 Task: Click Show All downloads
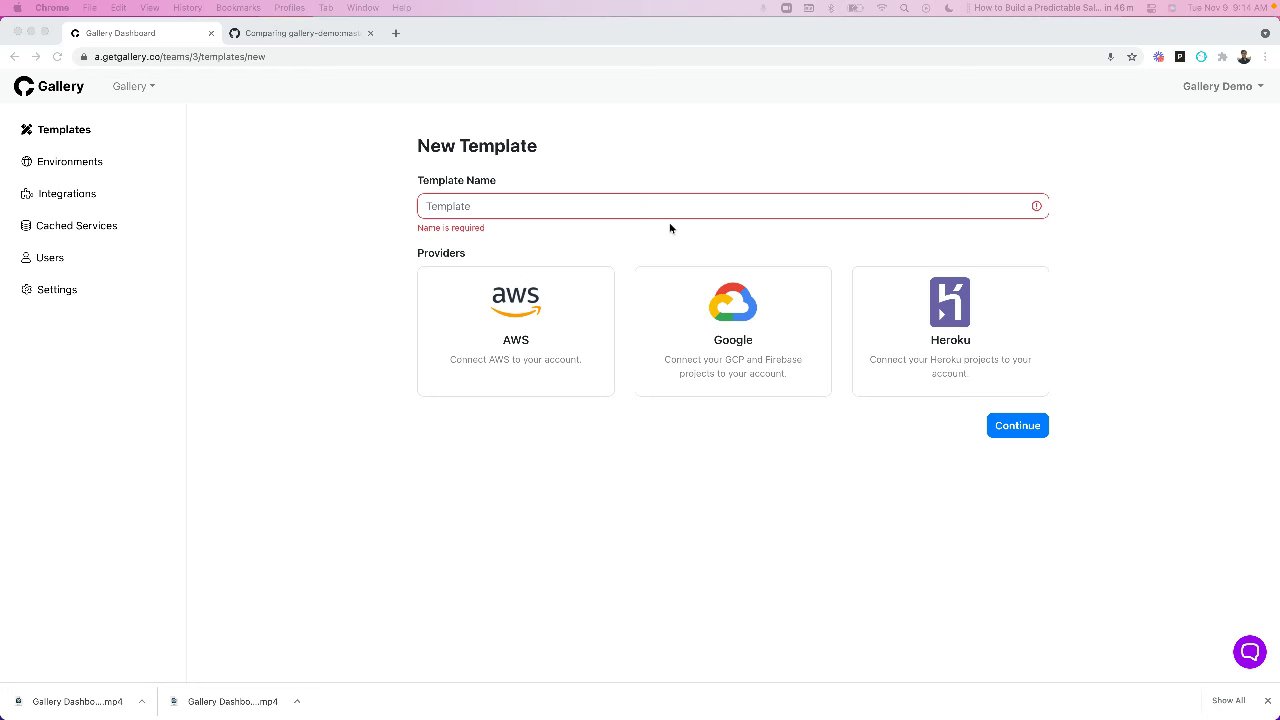[x=1228, y=700]
